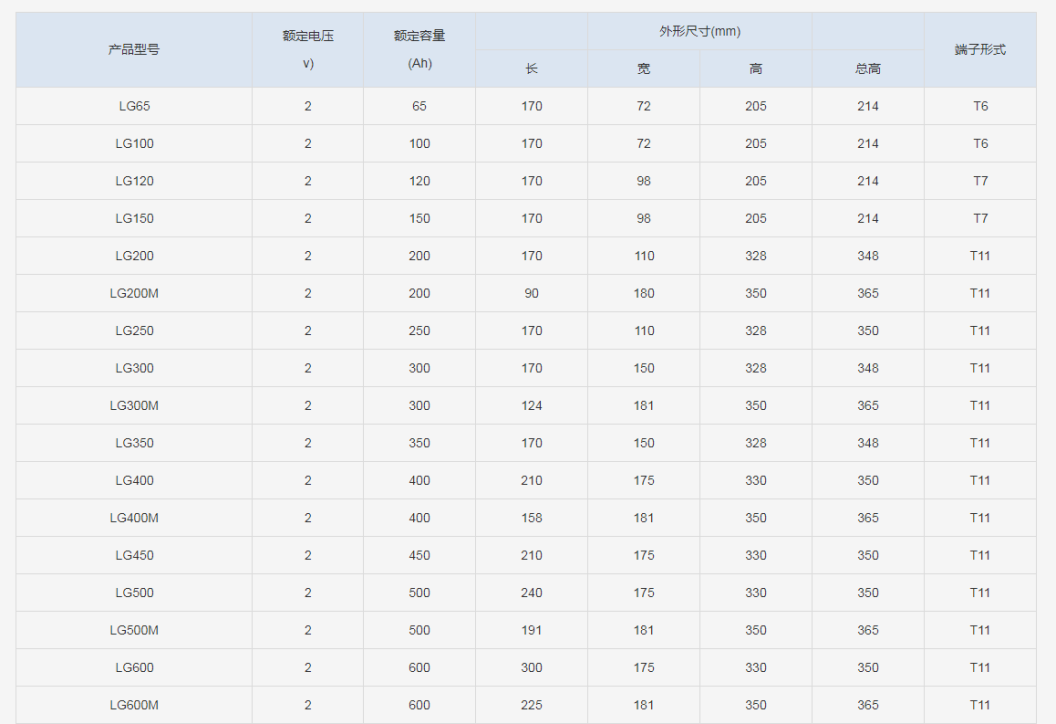Click the width 110 in LG250 row
The height and width of the screenshot is (724, 1056).
tap(643, 331)
